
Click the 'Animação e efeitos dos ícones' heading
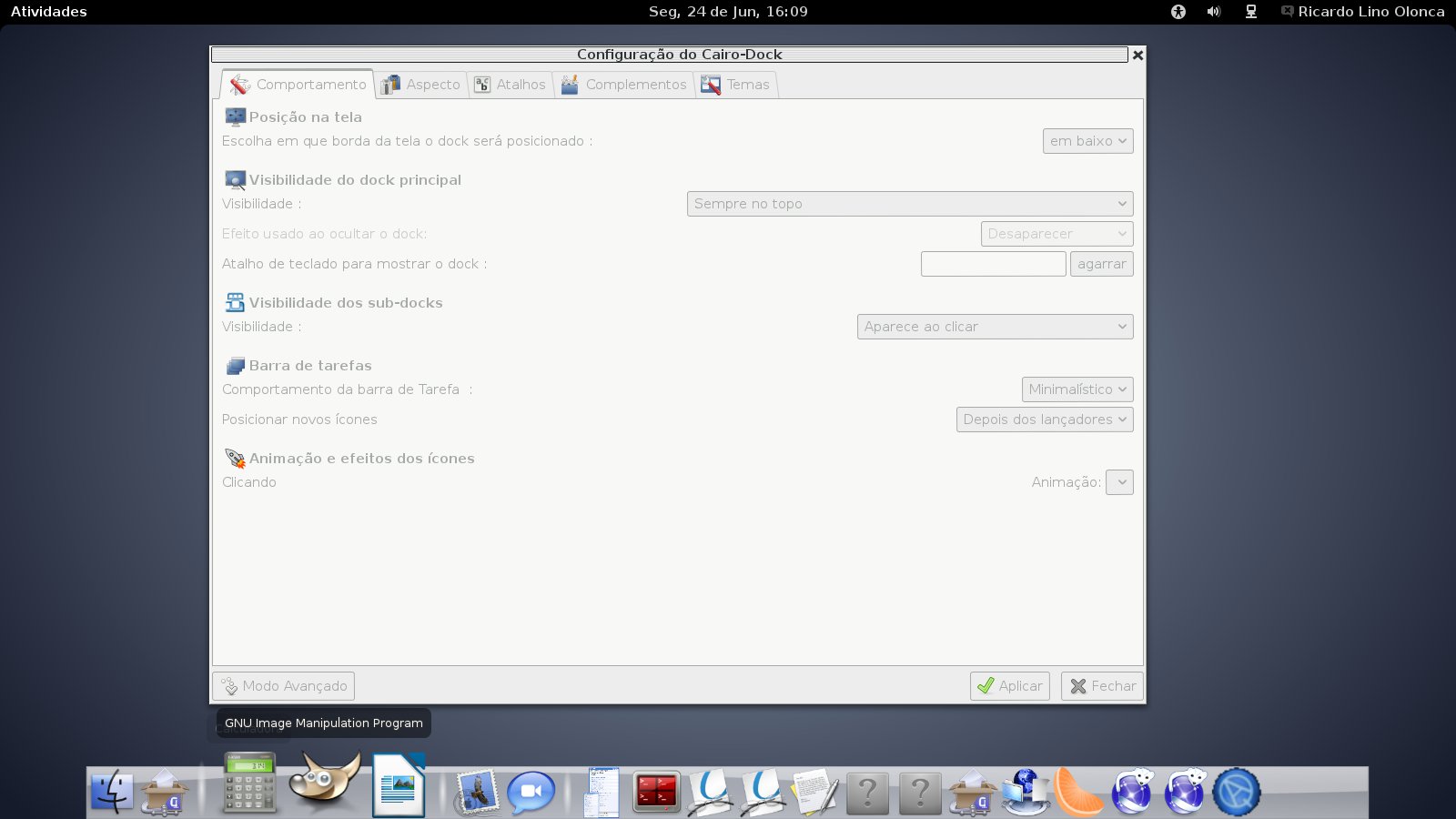362,459
